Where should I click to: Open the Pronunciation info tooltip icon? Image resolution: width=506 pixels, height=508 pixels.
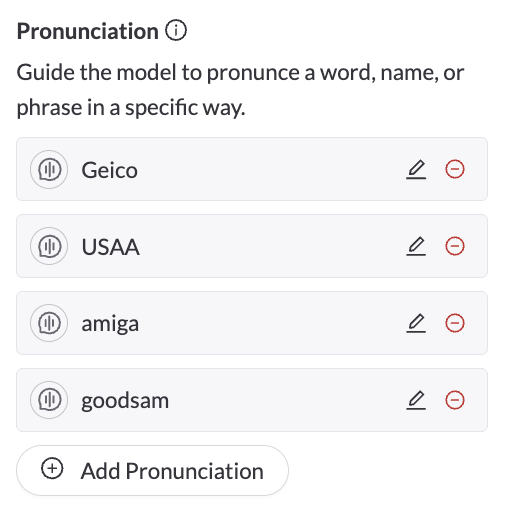click(176, 30)
